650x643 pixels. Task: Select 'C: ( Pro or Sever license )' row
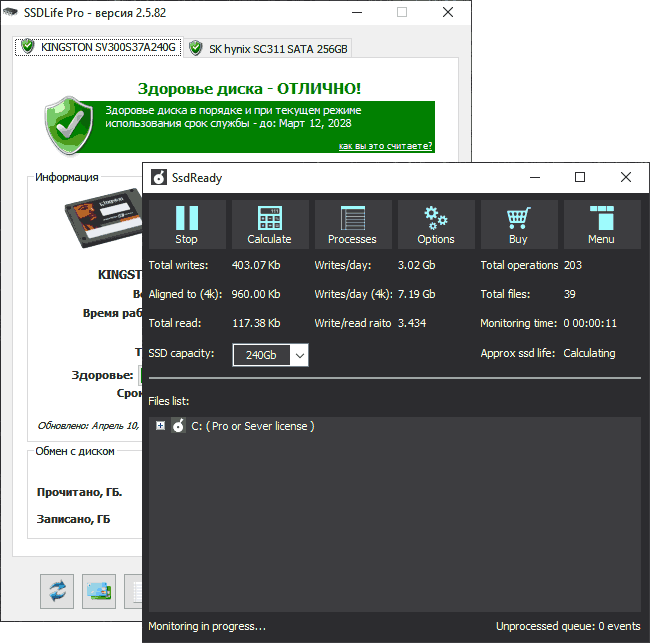(253, 426)
